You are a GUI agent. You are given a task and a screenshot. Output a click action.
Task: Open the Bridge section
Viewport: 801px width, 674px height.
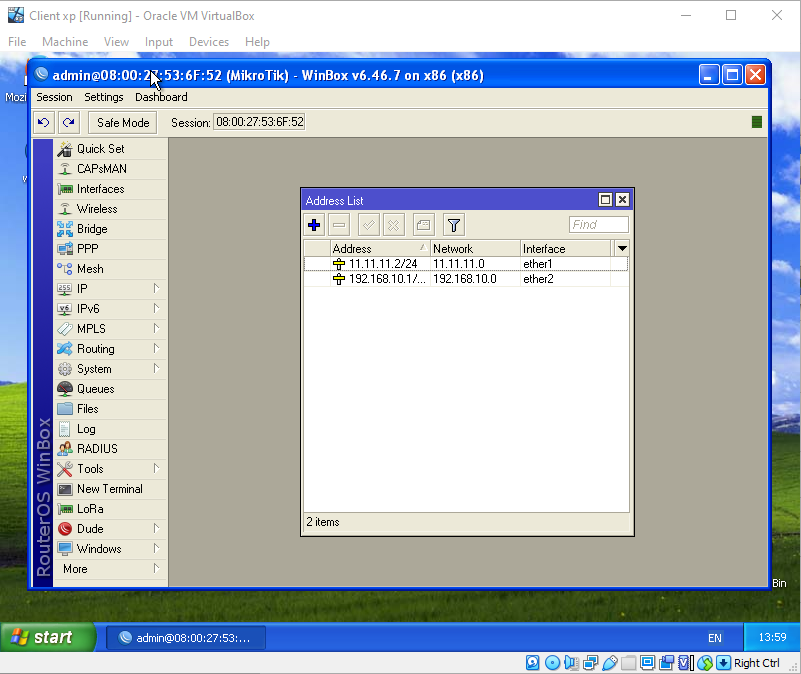(x=111, y=228)
